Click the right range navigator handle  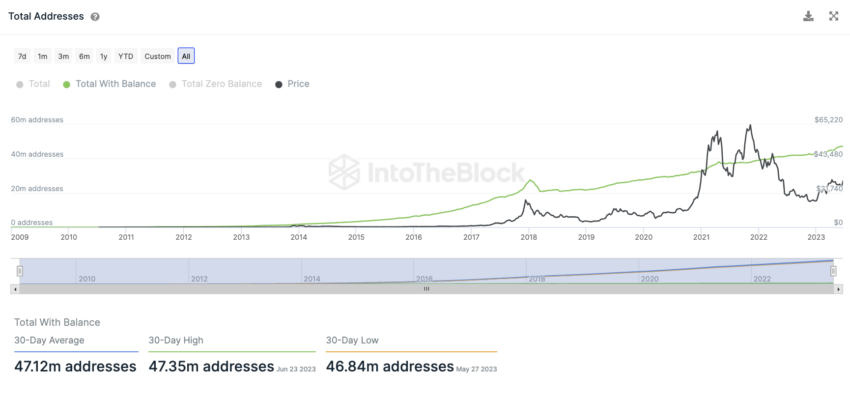click(x=834, y=271)
